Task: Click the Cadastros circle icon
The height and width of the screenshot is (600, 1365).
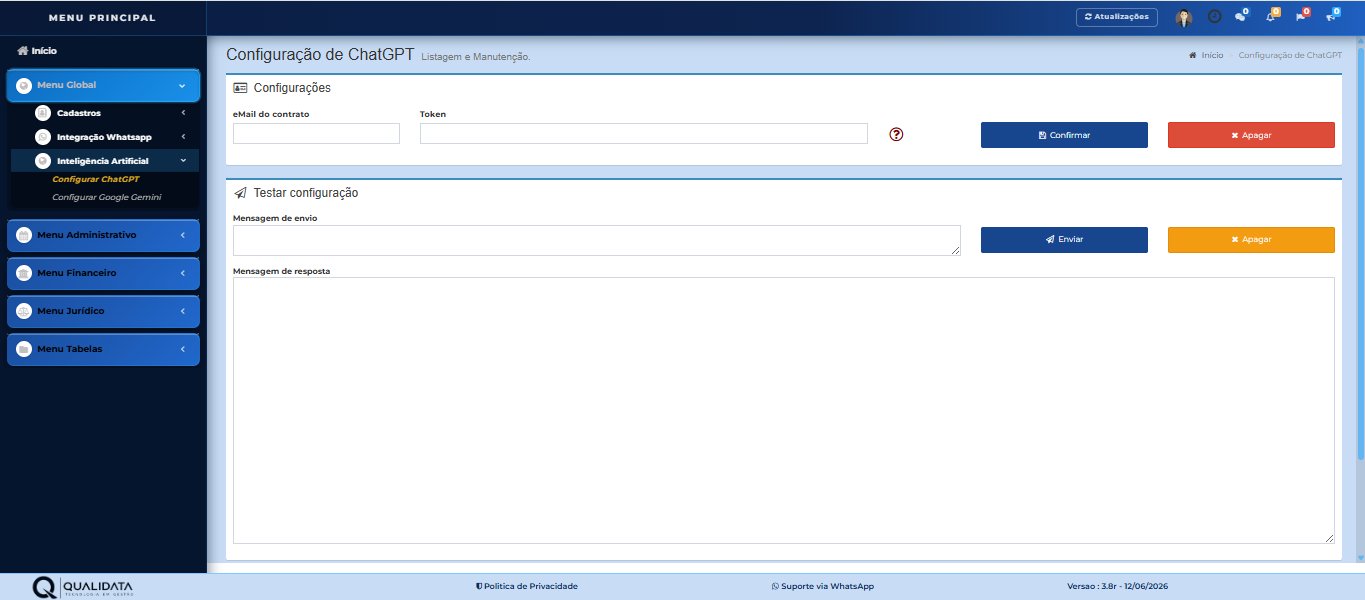Action: pyautogui.click(x=43, y=113)
